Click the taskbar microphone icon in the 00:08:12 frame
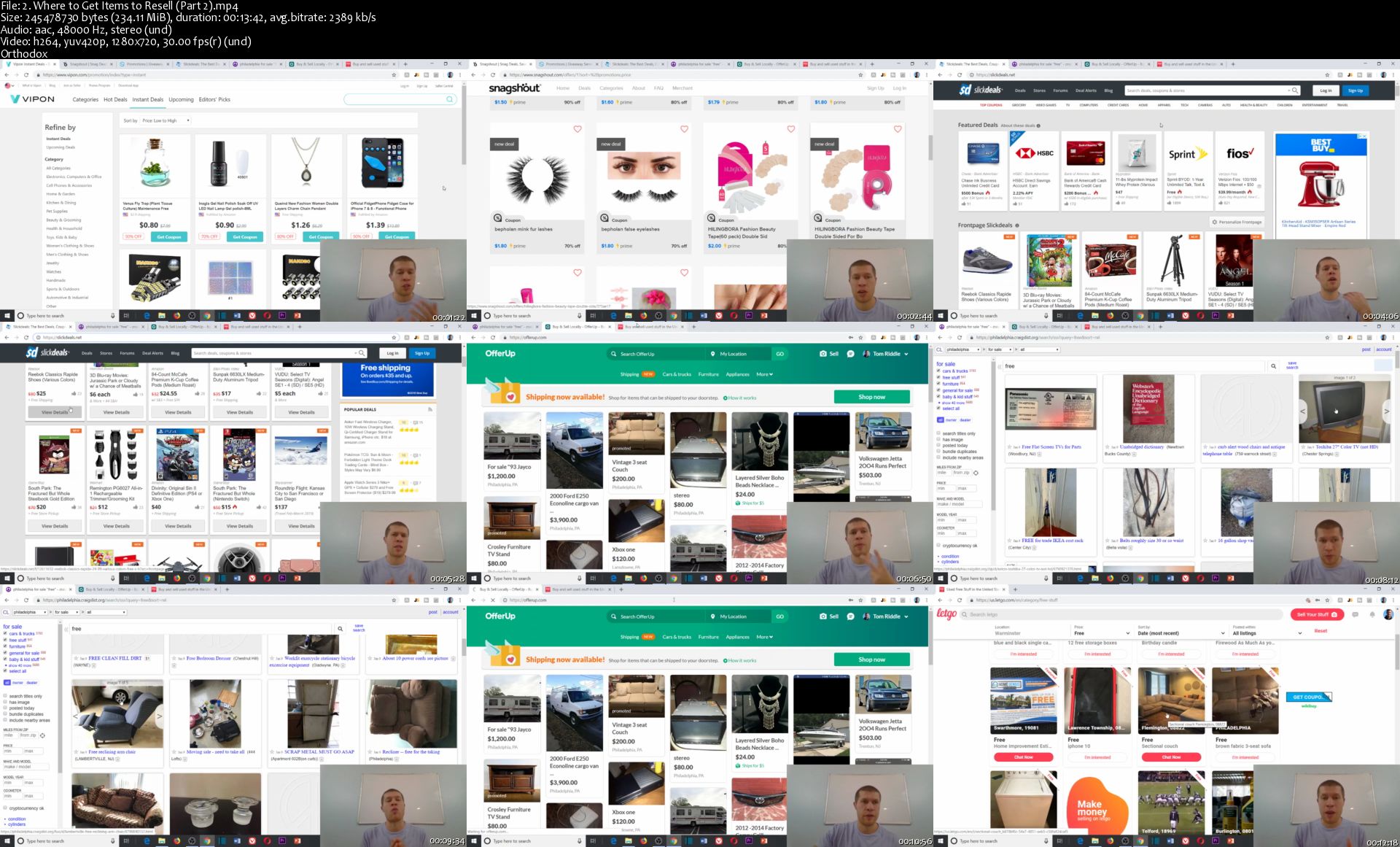 pyautogui.click(x=1046, y=579)
